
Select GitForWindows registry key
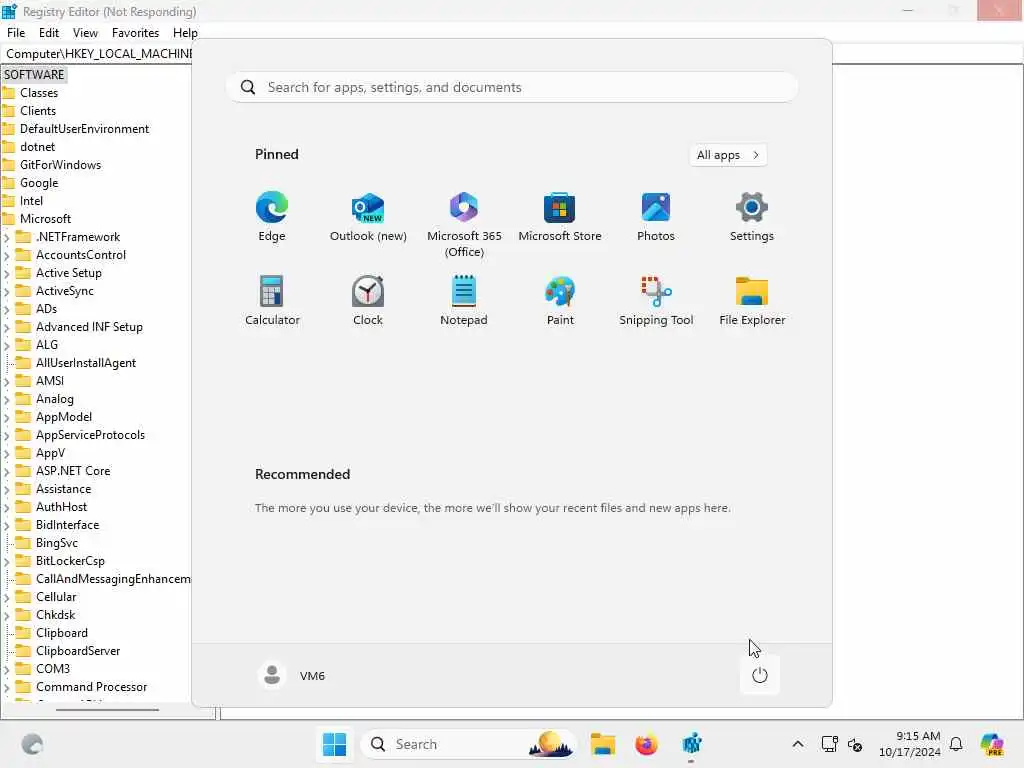[60, 165]
